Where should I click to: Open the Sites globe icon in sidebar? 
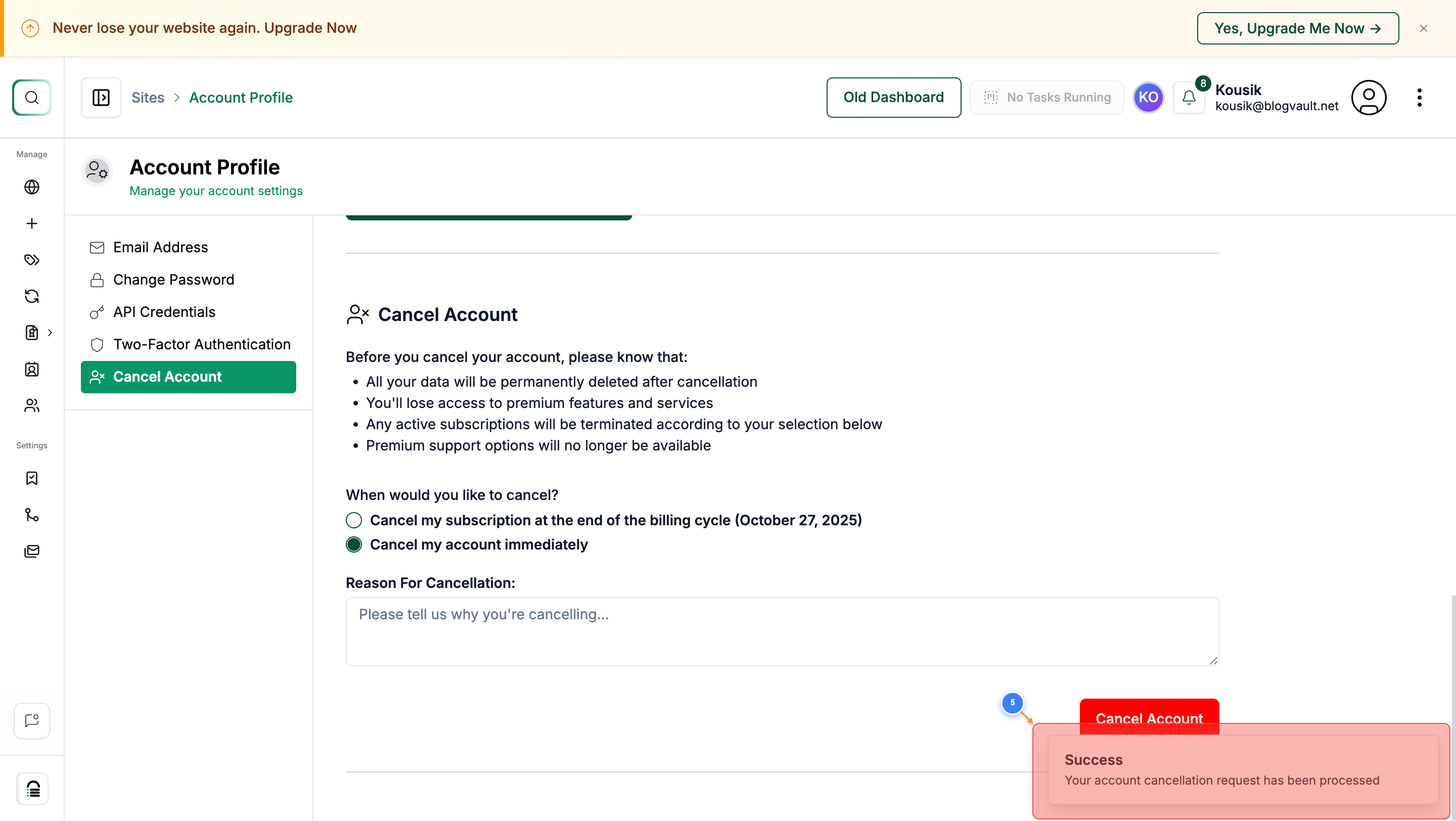pyautogui.click(x=32, y=187)
